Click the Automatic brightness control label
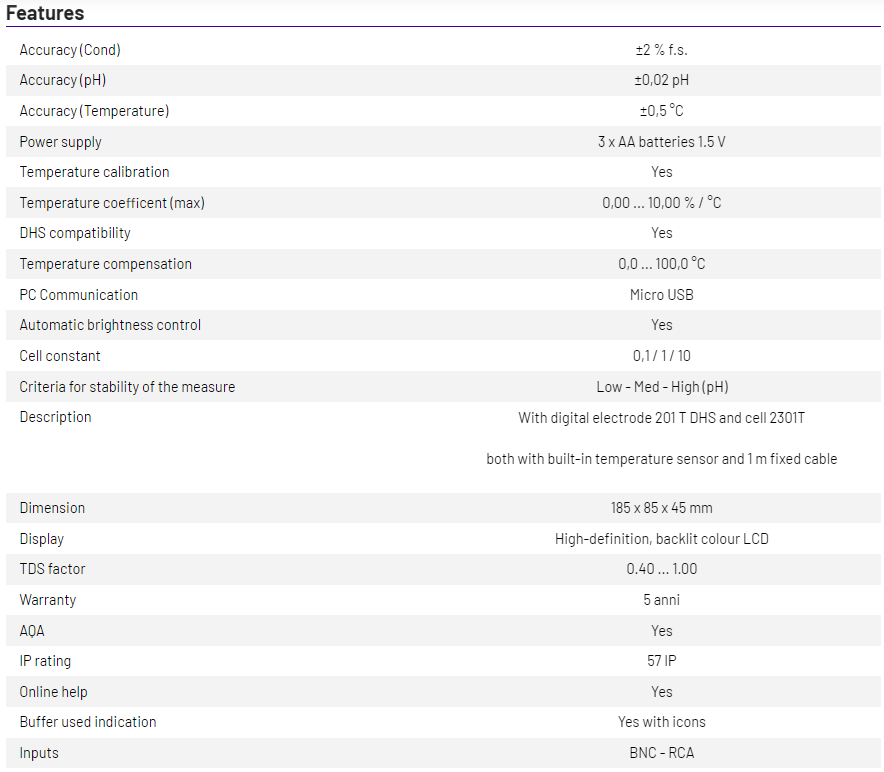 pyautogui.click(x=110, y=325)
